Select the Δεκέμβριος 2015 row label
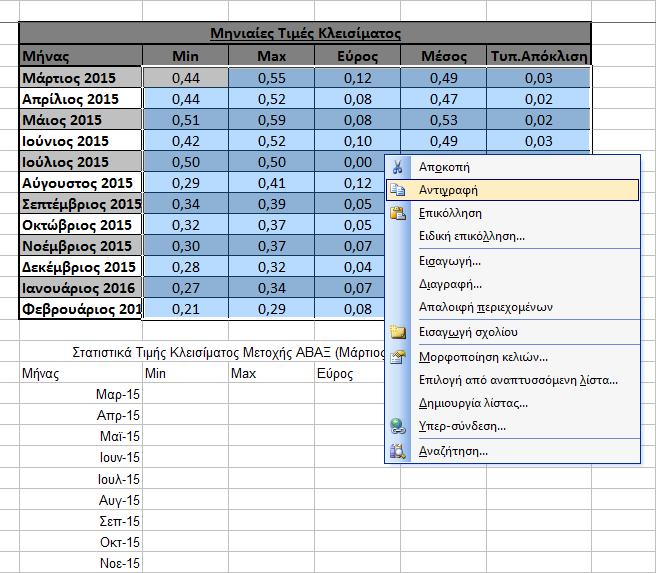 coord(81,267)
